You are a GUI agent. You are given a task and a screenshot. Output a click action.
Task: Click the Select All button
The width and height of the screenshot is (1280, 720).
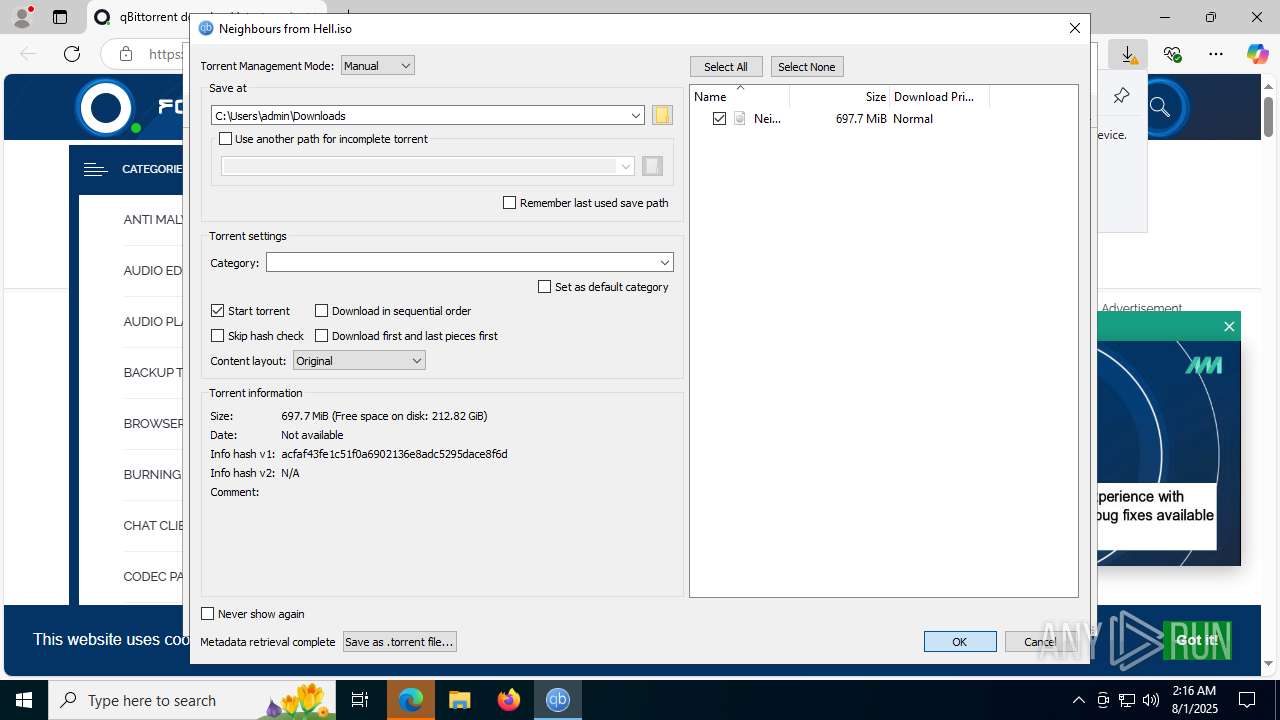(726, 66)
